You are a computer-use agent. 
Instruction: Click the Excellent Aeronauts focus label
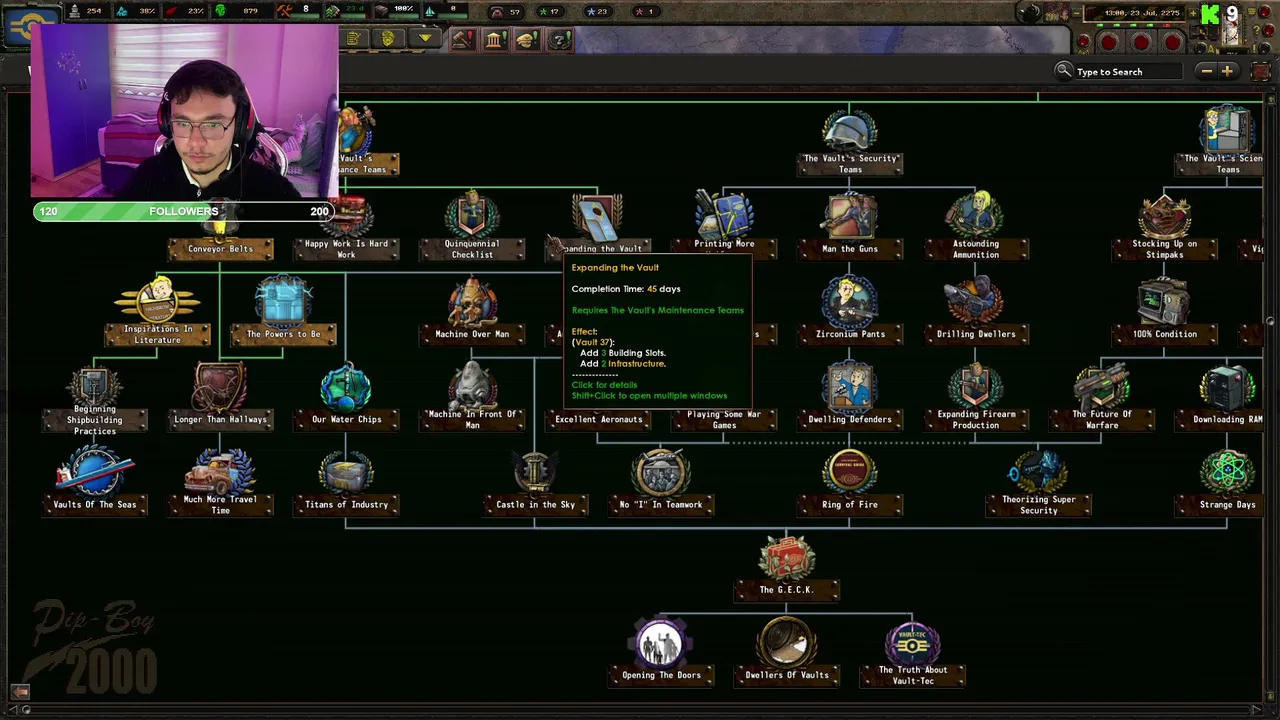598,419
